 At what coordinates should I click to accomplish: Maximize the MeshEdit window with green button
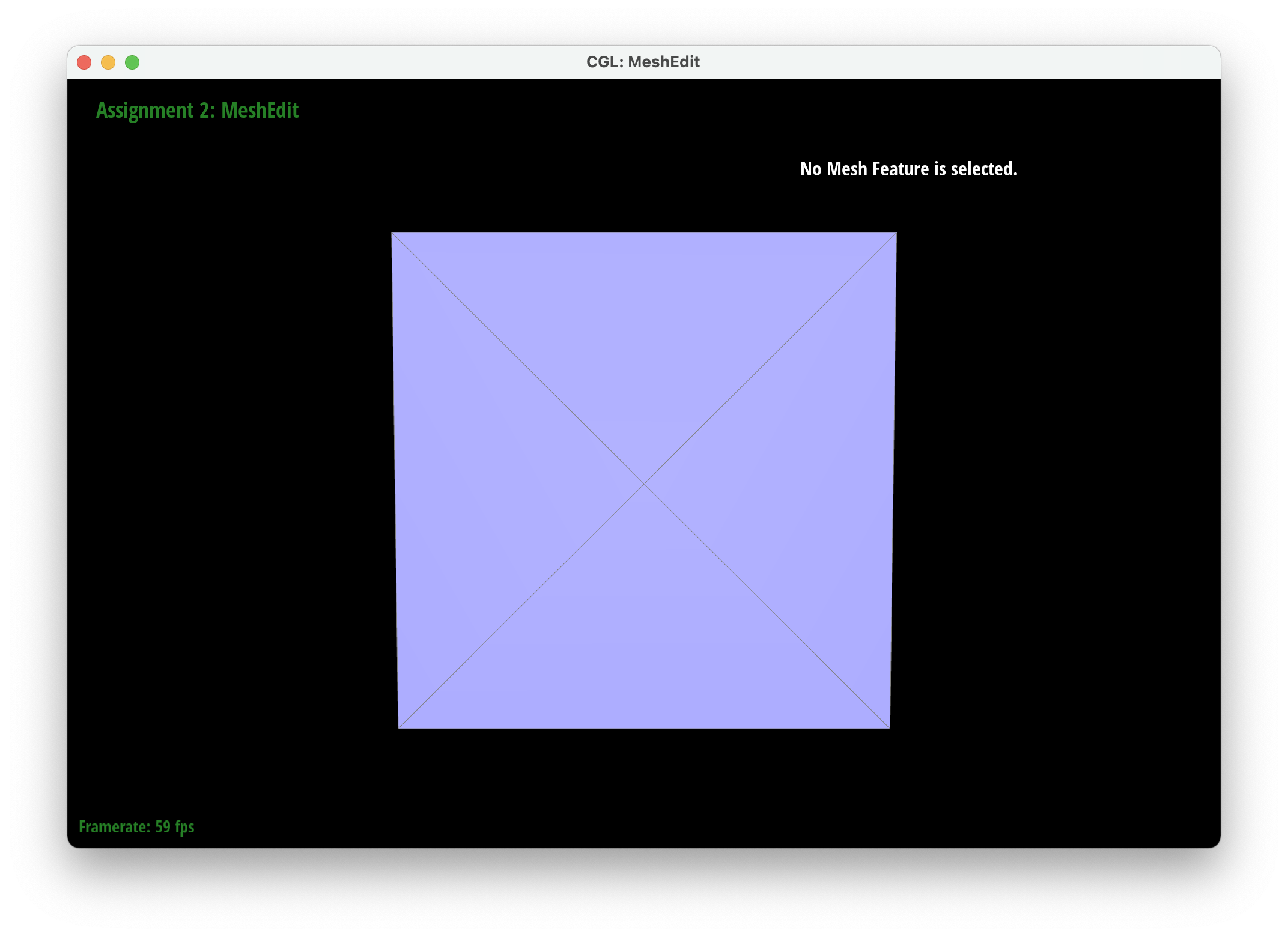tap(132, 62)
